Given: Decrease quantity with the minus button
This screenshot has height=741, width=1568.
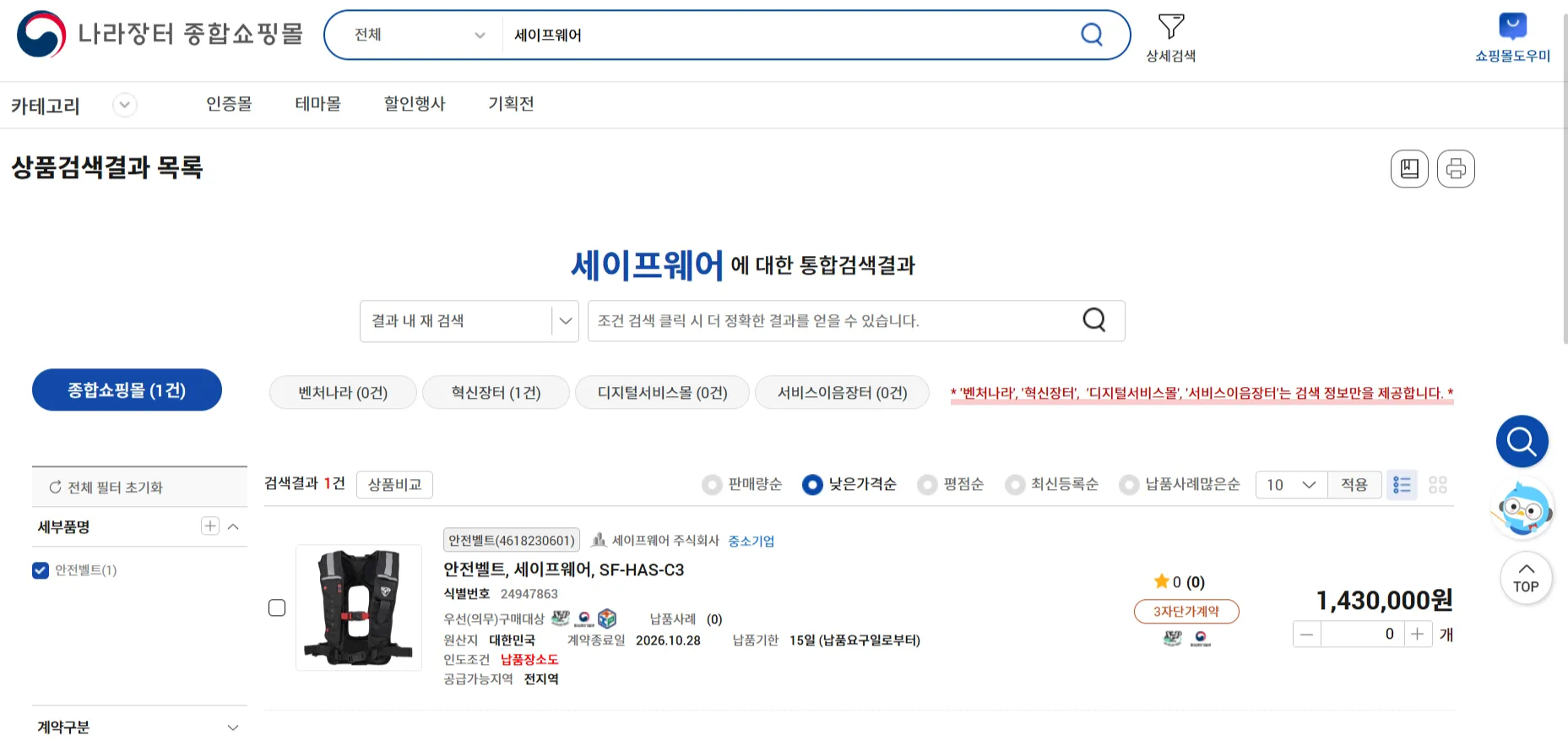Looking at the screenshot, I should [1307, 635].
